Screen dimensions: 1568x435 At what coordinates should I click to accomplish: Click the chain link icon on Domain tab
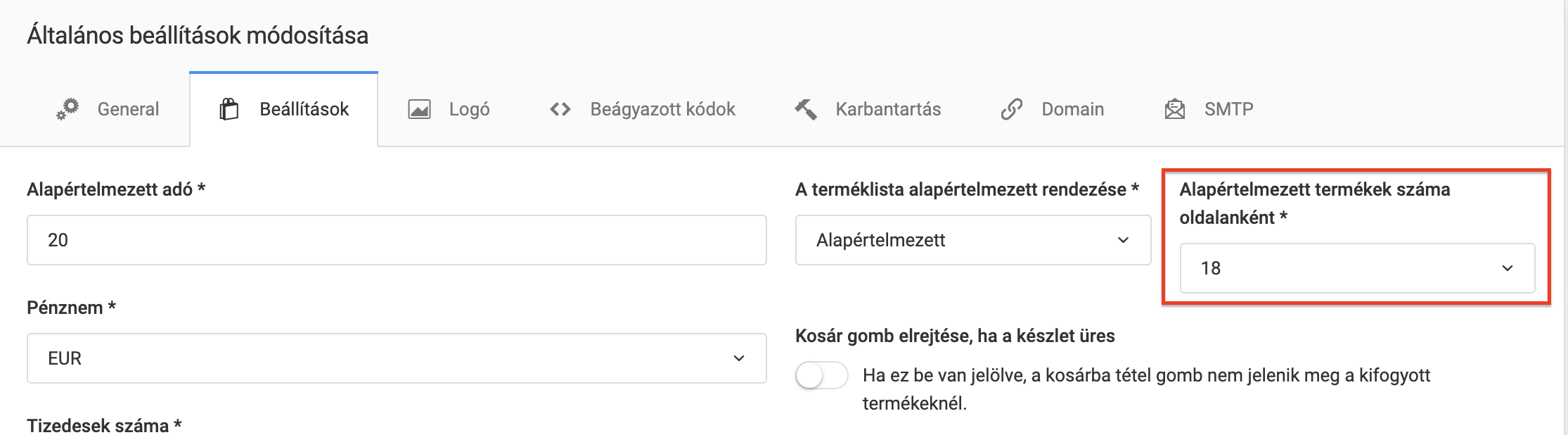point(1011,109)
